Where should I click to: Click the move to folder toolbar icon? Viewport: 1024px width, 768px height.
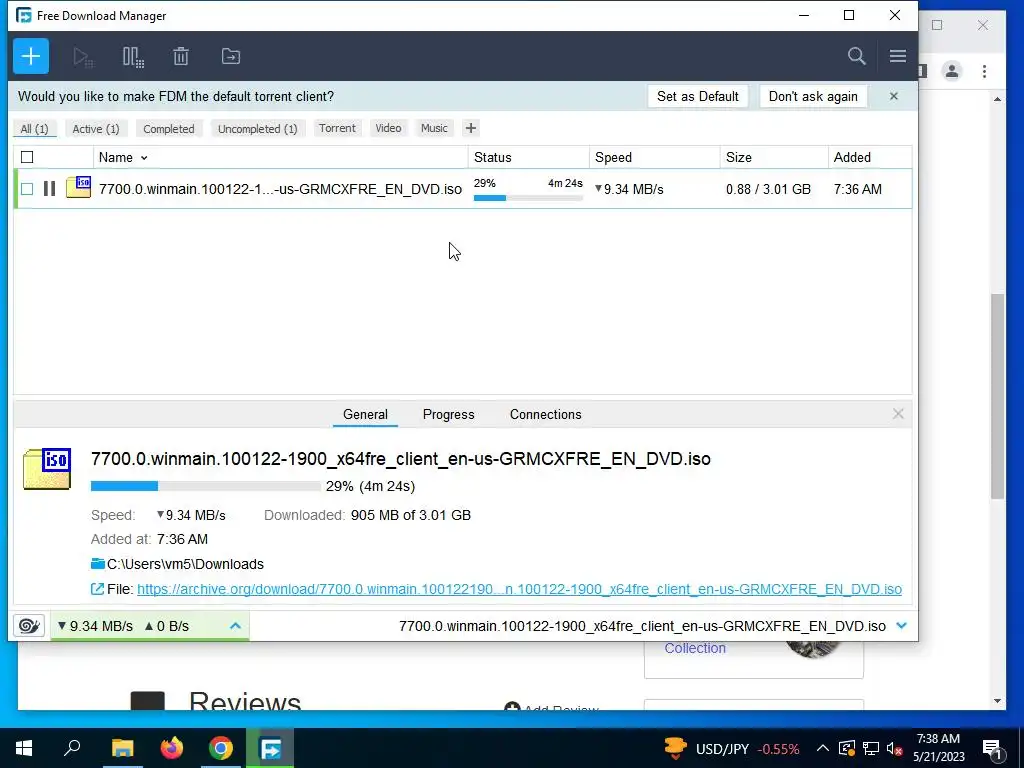click(231, 56)
